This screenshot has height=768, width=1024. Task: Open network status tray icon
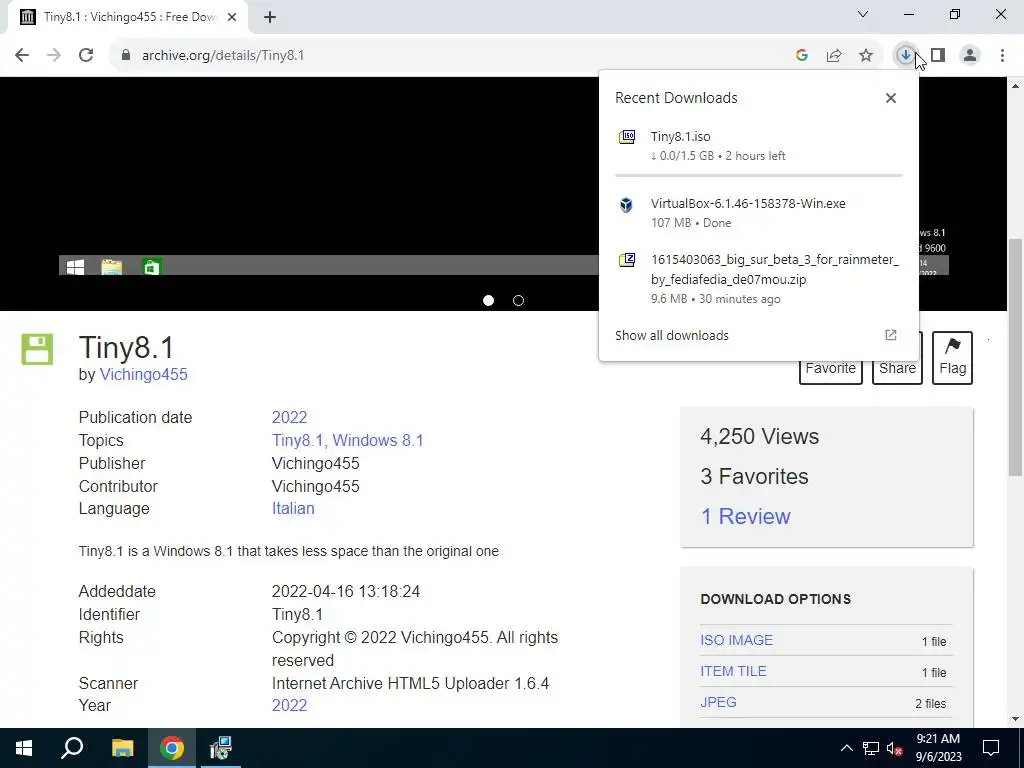(x=871, y=748)
